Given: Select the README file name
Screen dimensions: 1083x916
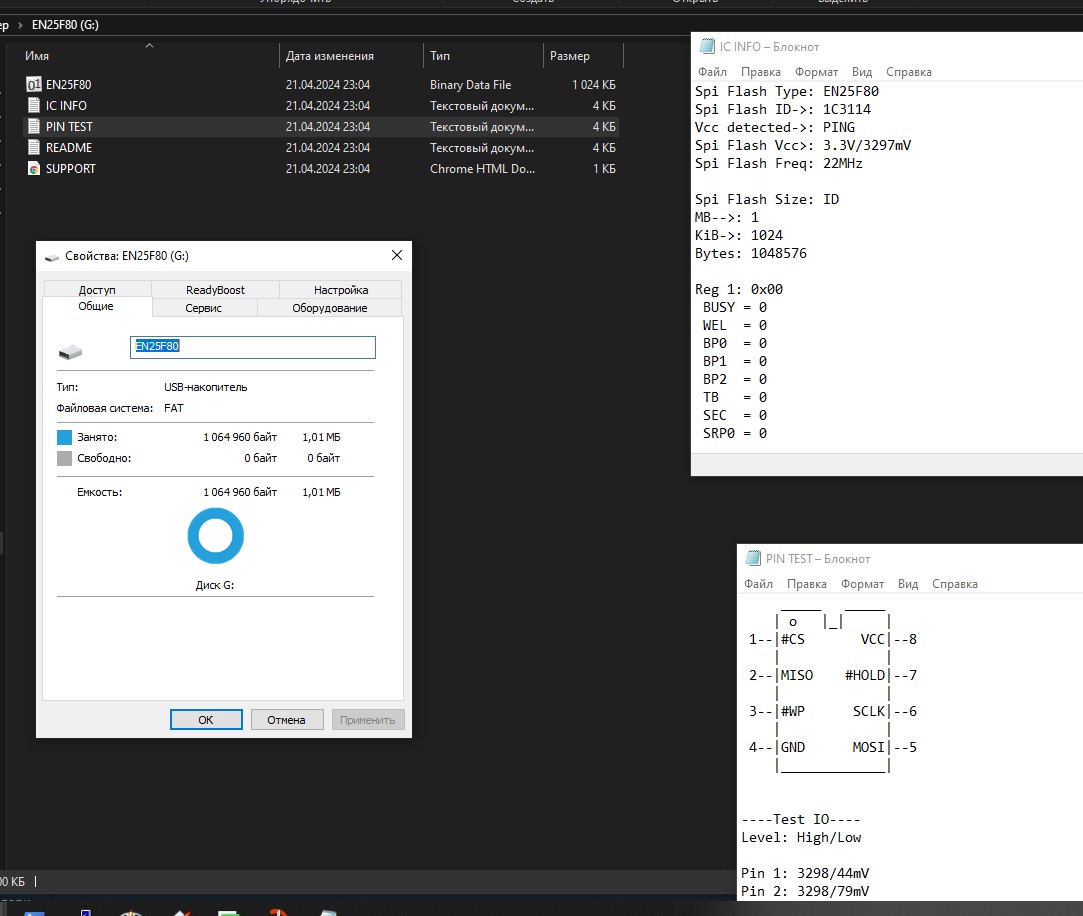Looking at the screenshot, I should coord(69,148).
